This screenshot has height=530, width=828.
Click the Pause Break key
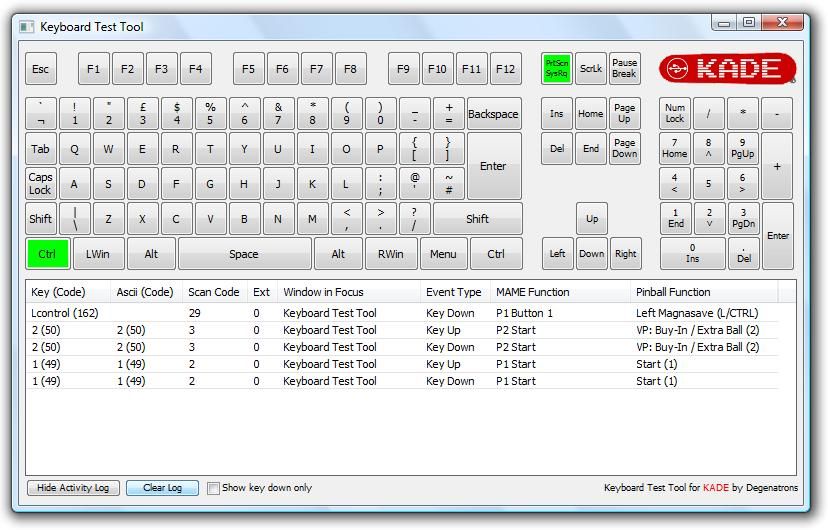coord(624,69)
